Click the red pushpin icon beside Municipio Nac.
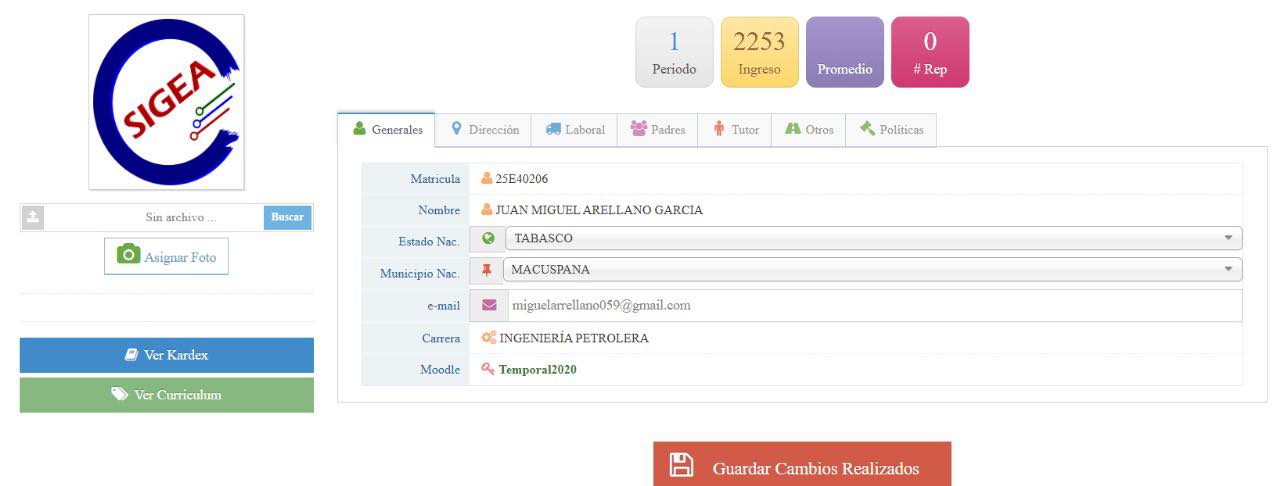 [487, 270]
